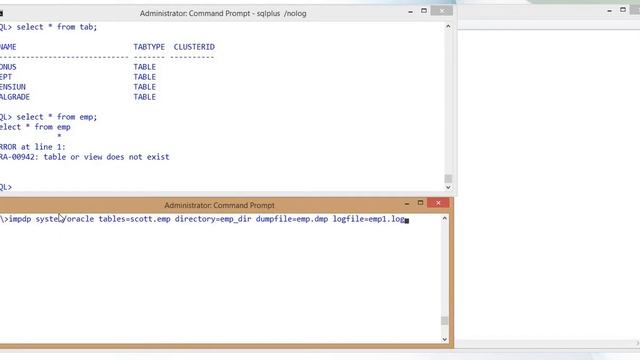
Task: Close the lower Command Prompt window
Action: pos(438,203)
